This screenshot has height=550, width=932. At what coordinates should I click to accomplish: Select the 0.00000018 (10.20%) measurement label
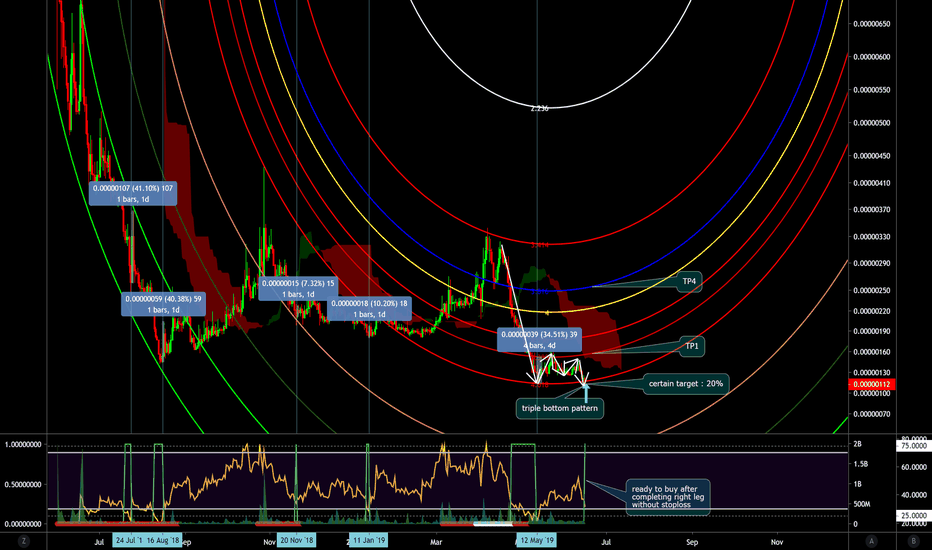[369, 309]
